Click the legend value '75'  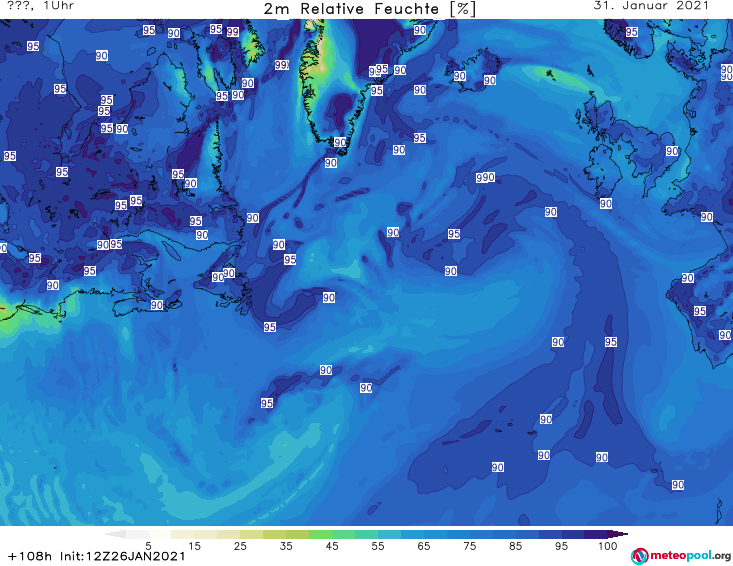[470, 546]
